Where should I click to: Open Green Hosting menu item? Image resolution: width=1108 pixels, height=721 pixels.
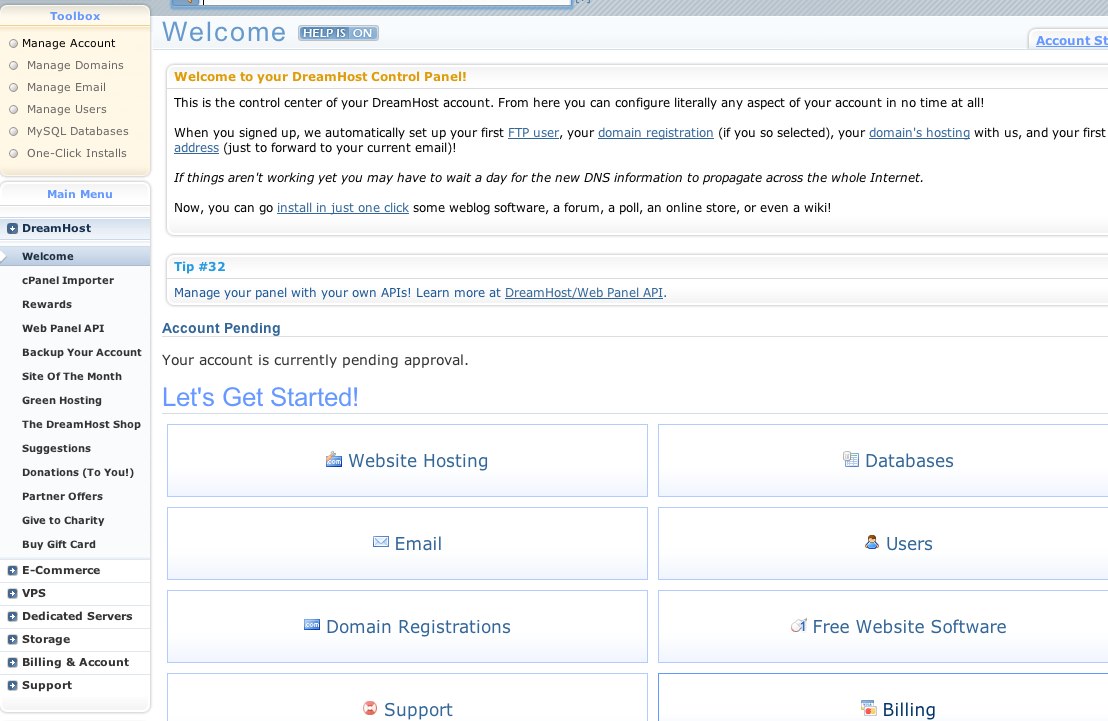61,400
